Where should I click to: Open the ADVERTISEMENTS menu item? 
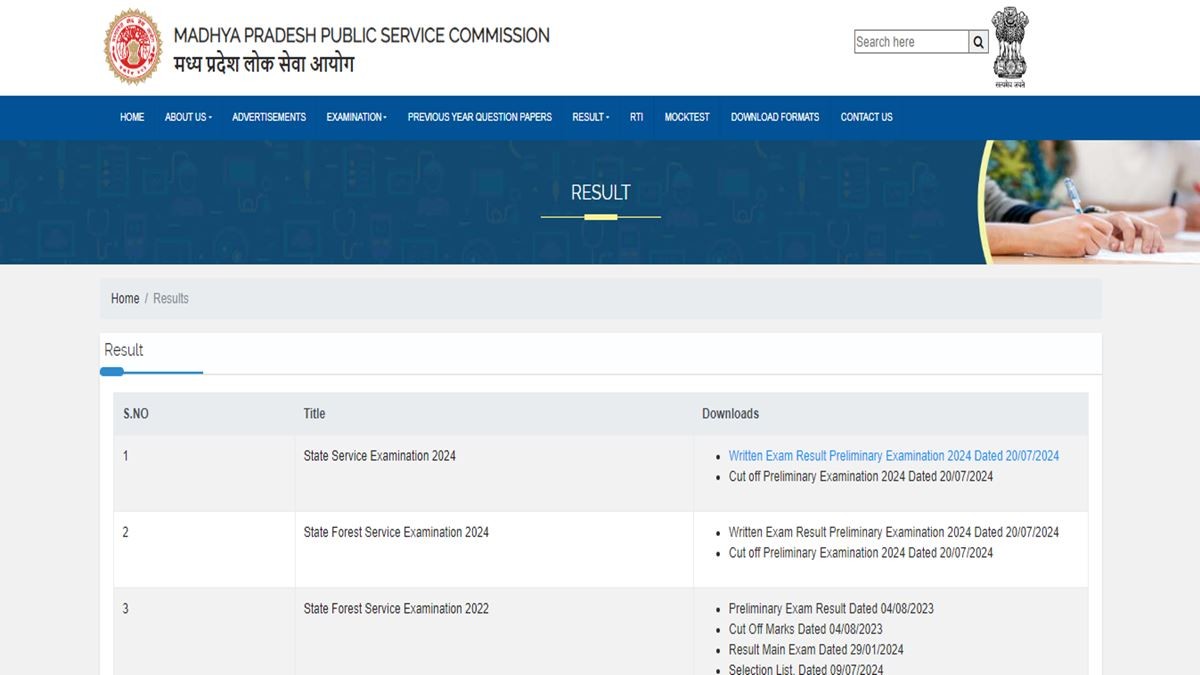269,117
